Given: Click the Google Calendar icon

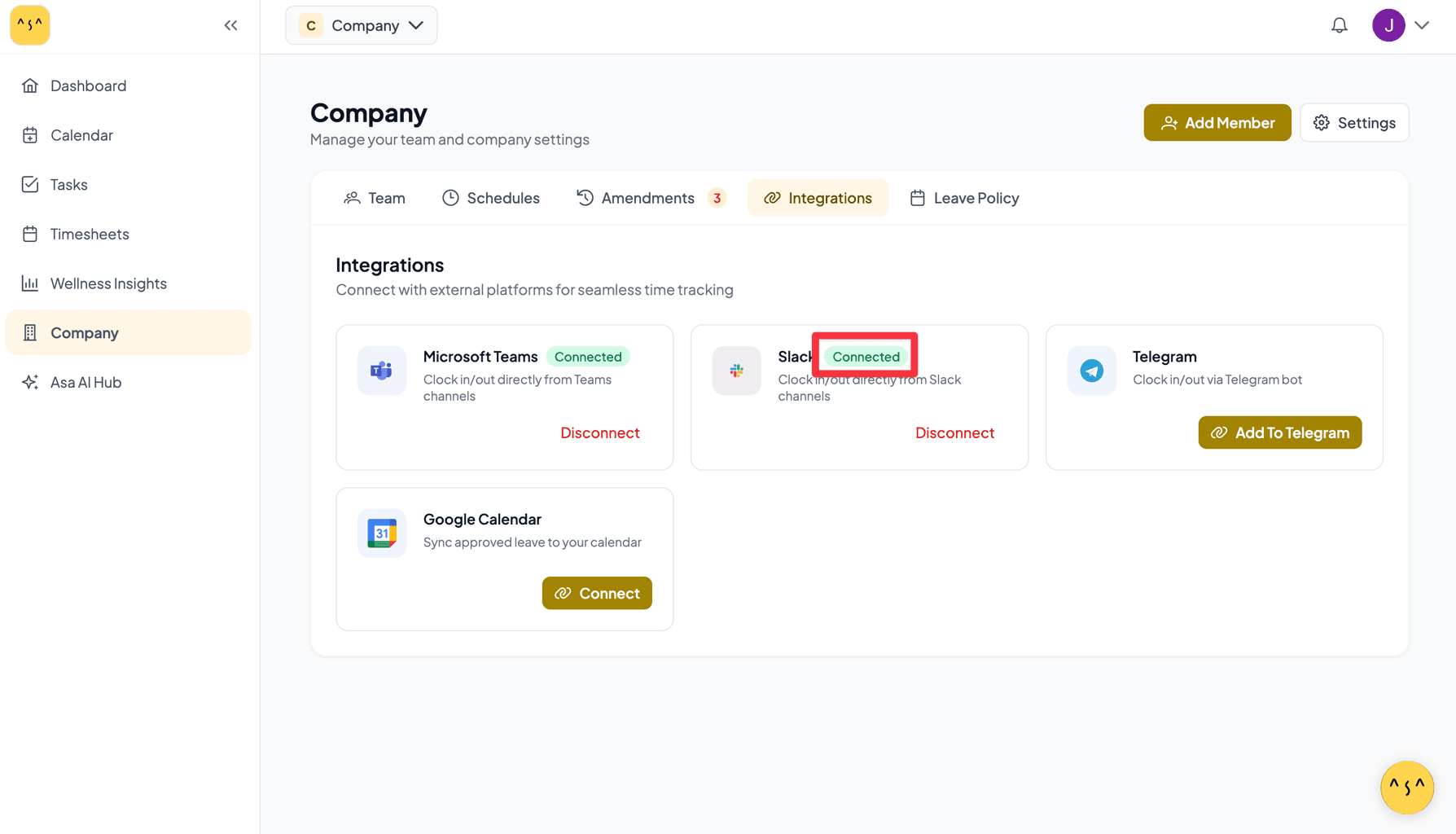Looking at the screenshot, I should [x=382, y=533].
